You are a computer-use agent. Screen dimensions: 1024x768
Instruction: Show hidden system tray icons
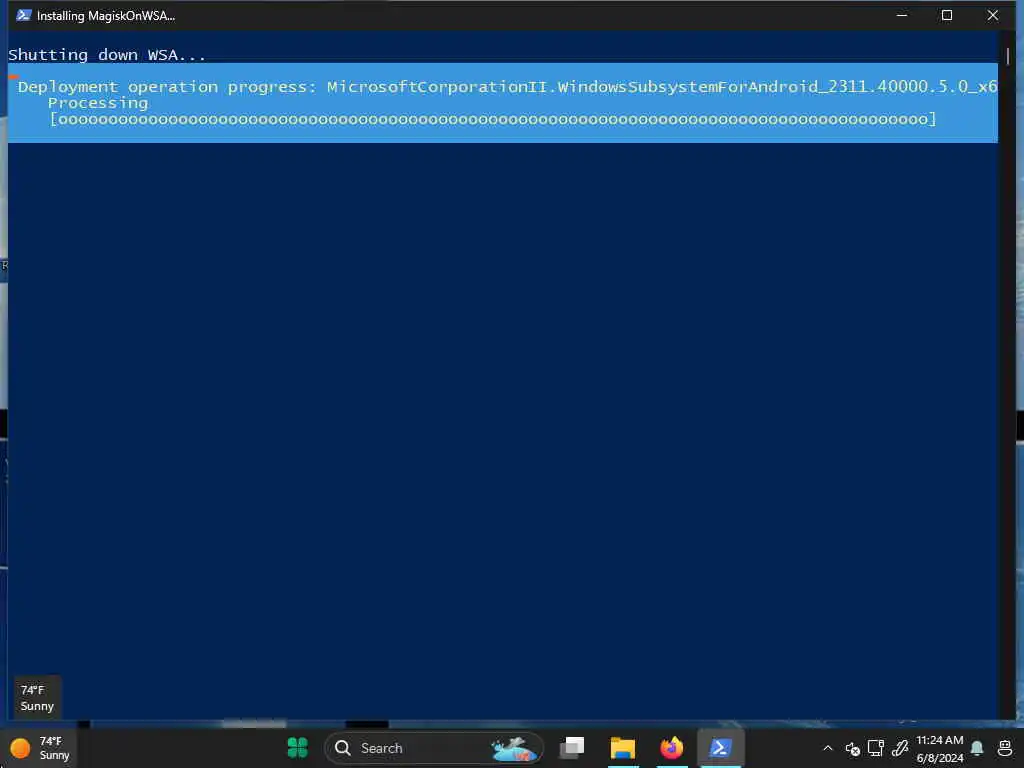tap(827, 748)
